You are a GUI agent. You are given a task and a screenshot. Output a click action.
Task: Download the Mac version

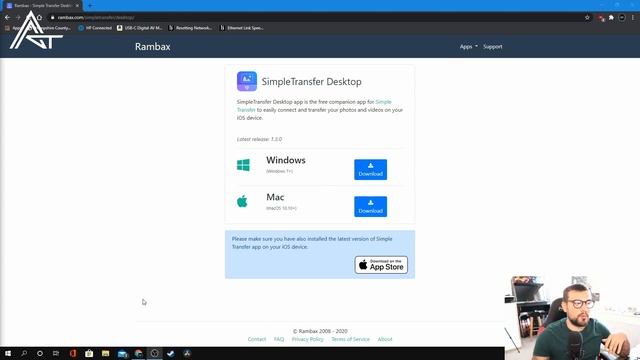click(370, 207)
